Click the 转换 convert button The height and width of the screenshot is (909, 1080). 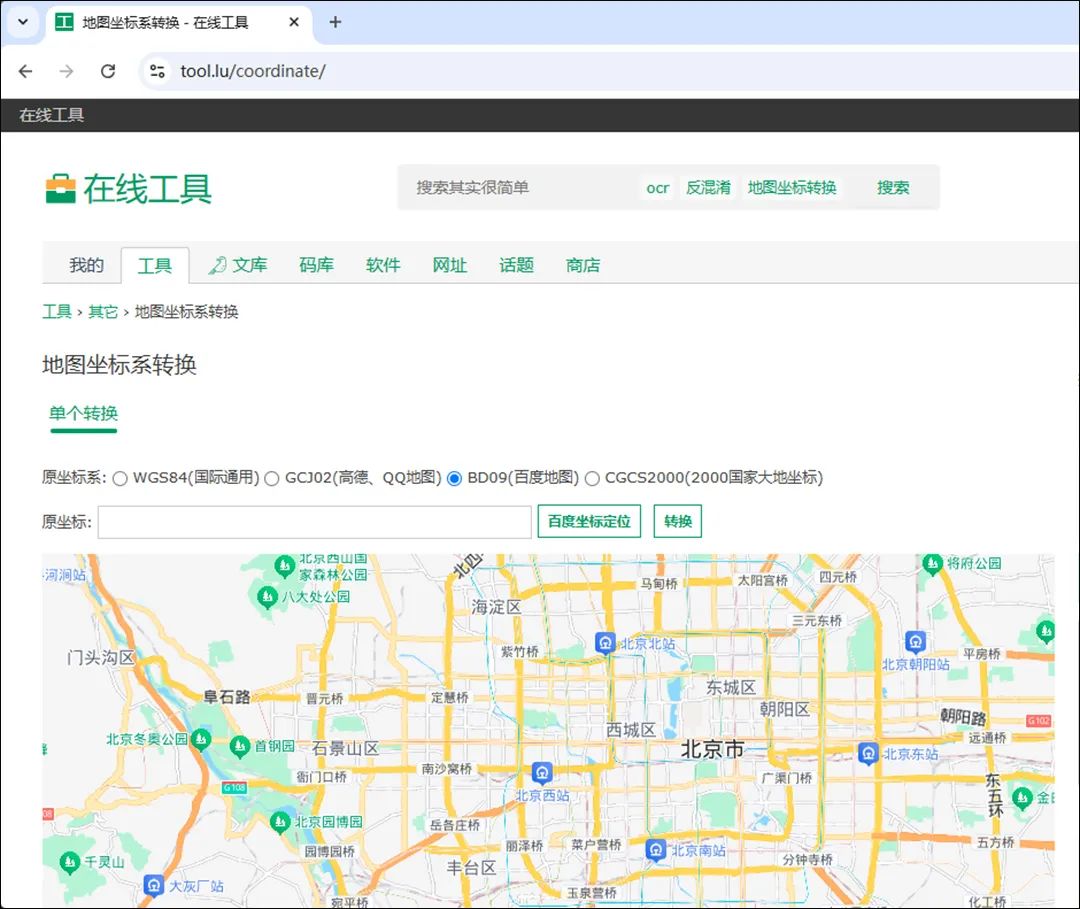(678, 521)
